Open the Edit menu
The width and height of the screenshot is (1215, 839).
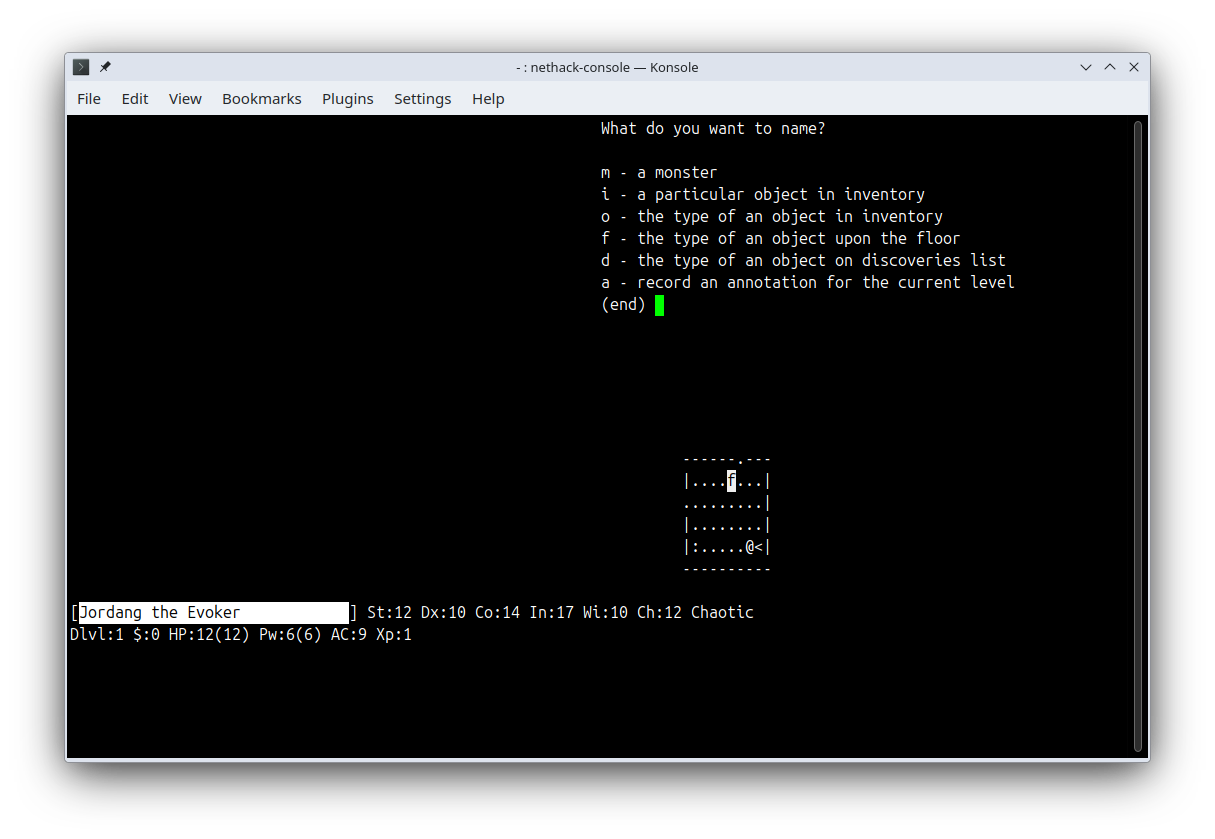[135, 98]
